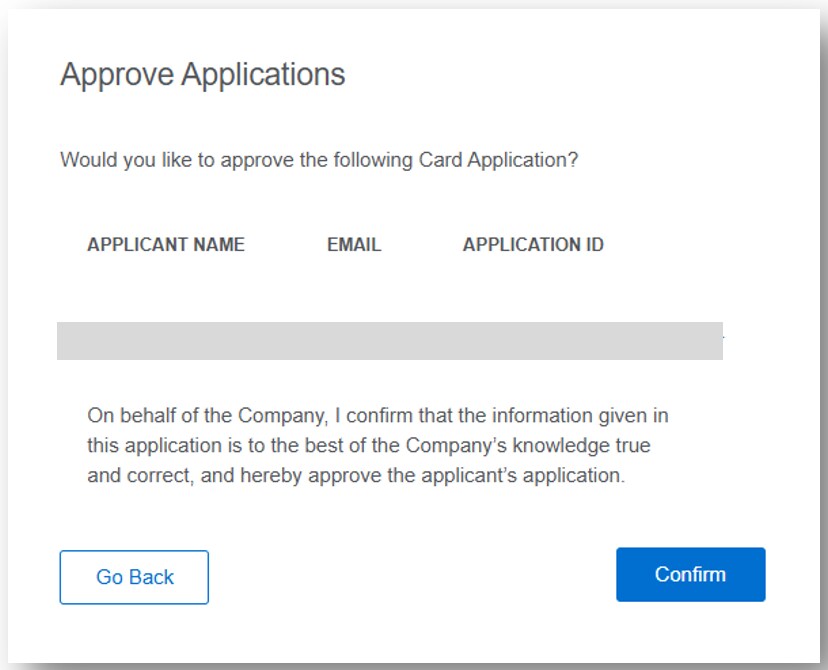The height and width of the screenshot is (670, 828).
Task: Click the redacted cell under EMAIL
Action: [354, 341]
